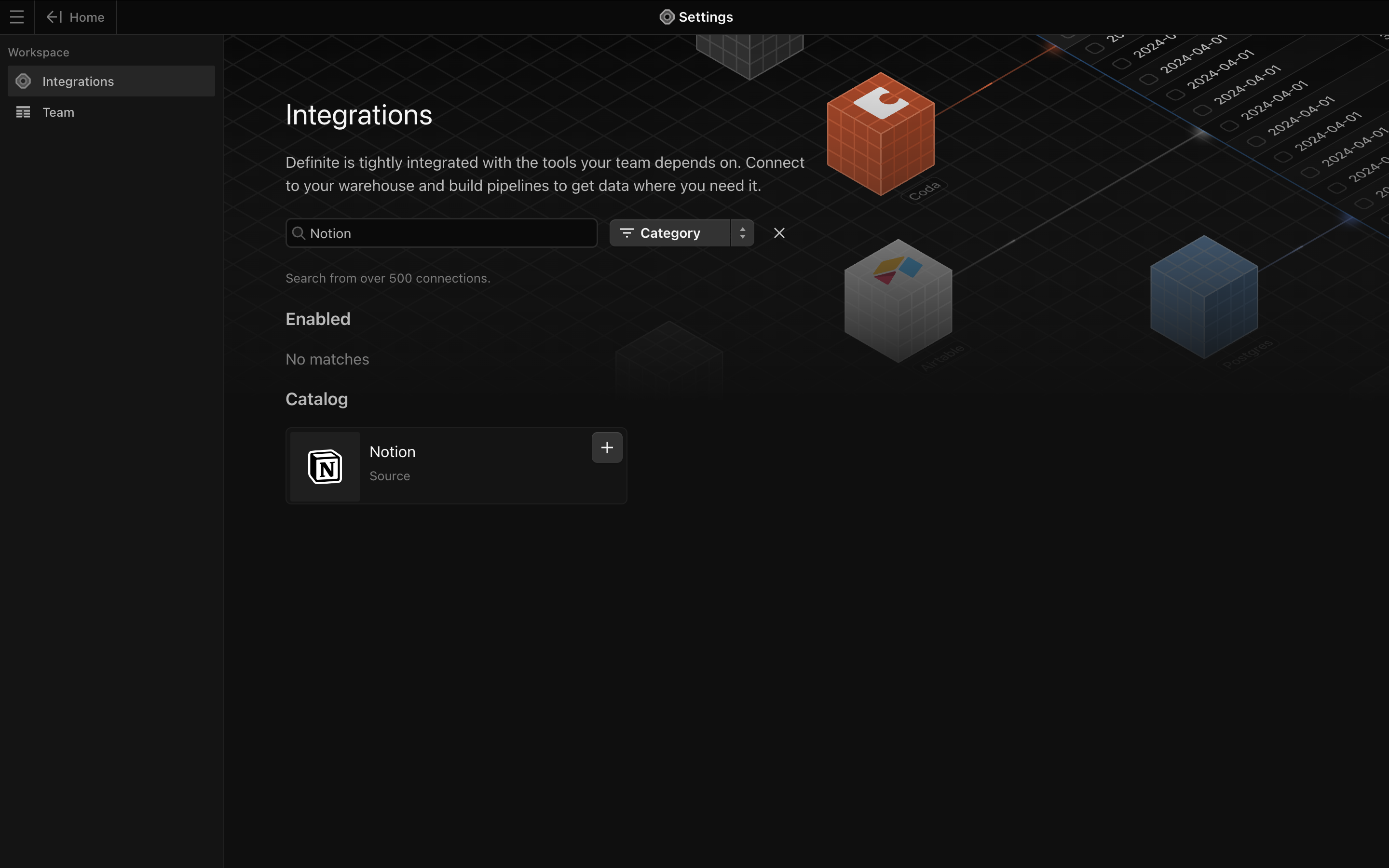Click the Settings gear icon in title bar
The height and width of the screenshot is (868, 1389).
pos(667,17)
